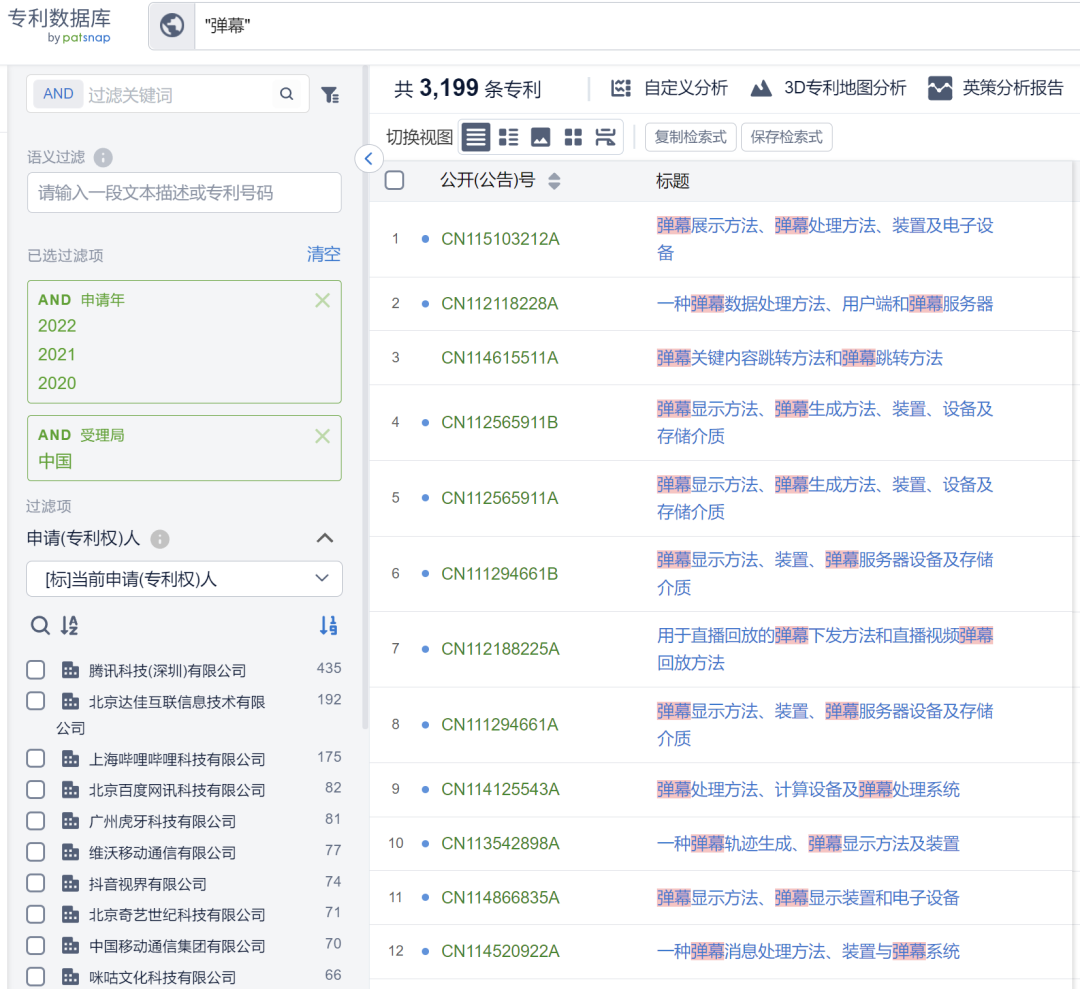
Task: Sort applicants by count with the numeric sort icon
Action: click(x=328, y=626)
